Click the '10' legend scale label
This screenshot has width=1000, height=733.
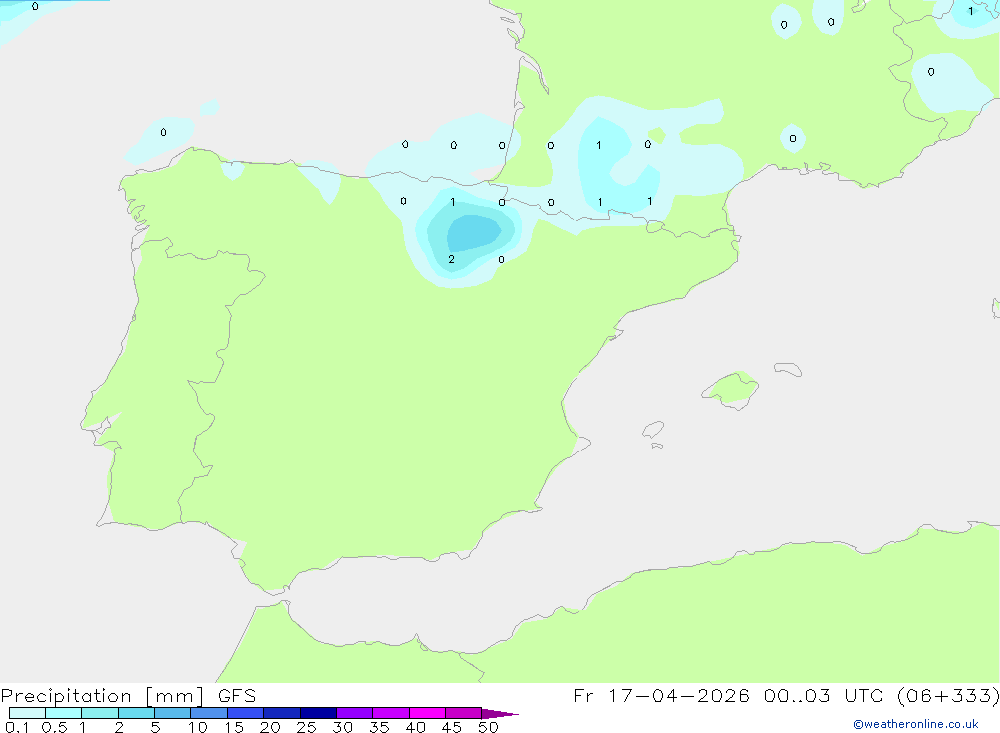(x=198, y=727)
